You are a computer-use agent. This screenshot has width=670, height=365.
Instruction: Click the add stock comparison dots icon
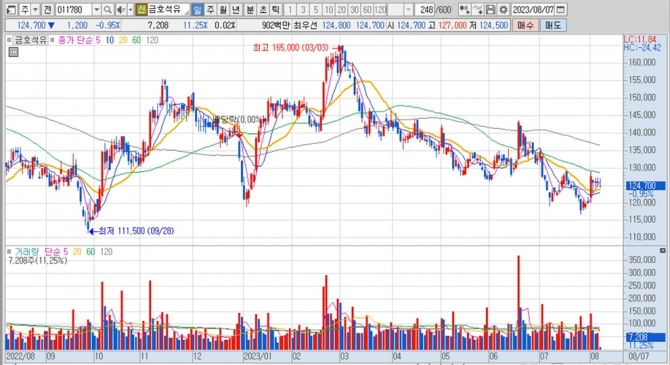pyautogui.click(x=465, y=9)
